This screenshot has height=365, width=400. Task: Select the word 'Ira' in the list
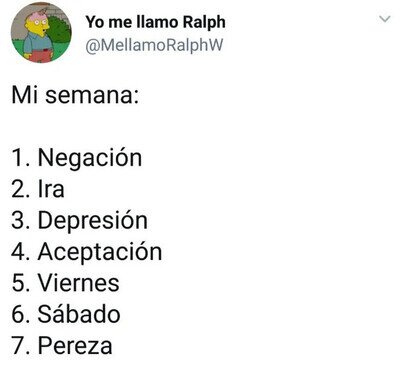(51, 189)
